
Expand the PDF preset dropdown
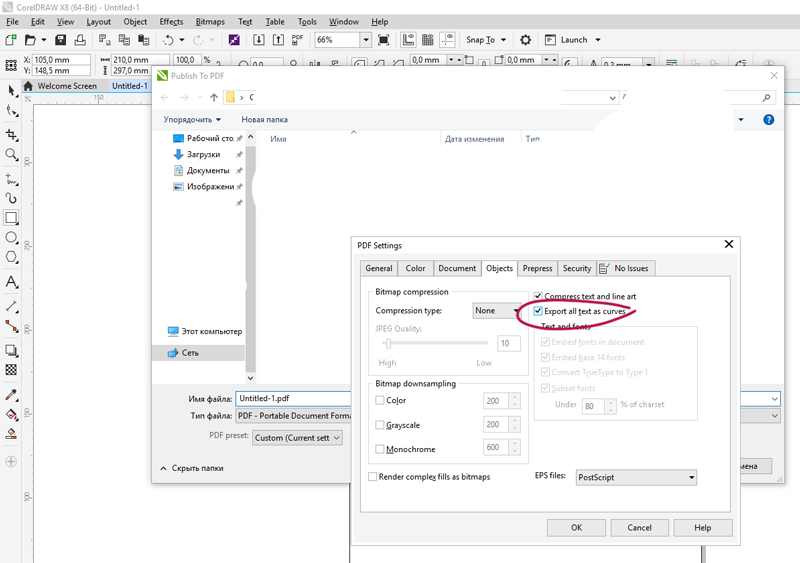[x=297, y=437]
